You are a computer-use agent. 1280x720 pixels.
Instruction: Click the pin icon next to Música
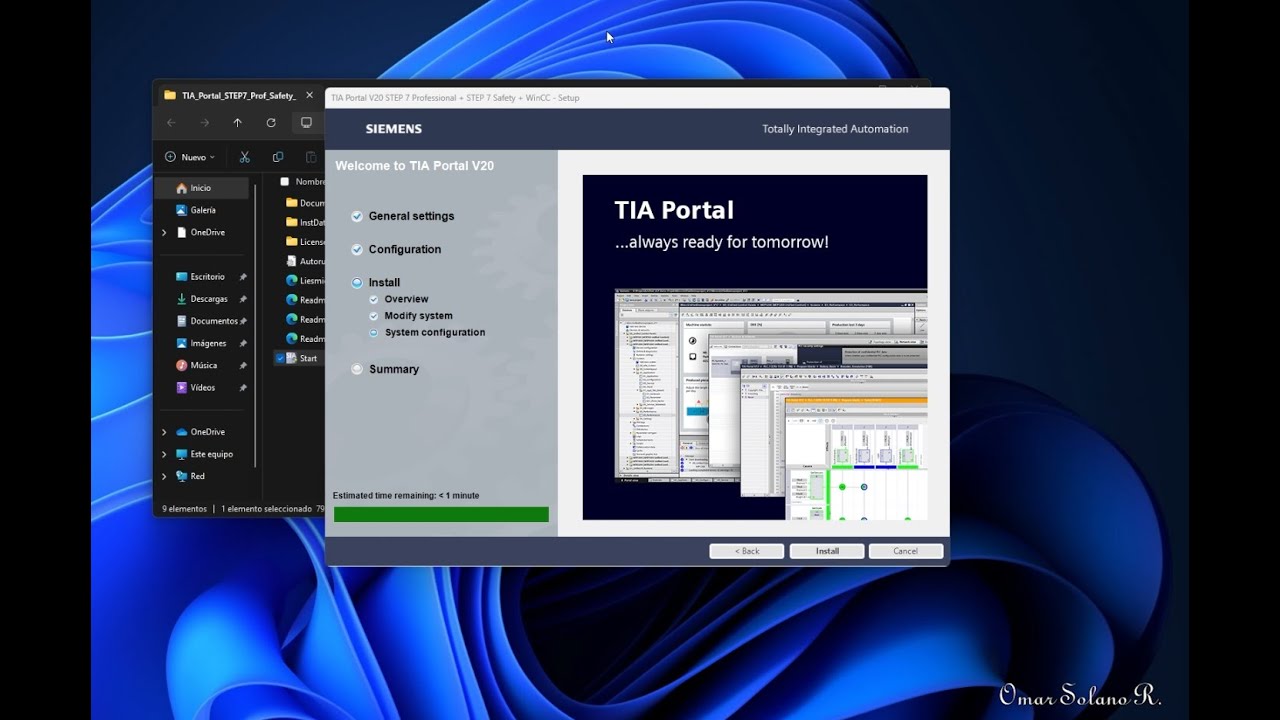(243, 365)
